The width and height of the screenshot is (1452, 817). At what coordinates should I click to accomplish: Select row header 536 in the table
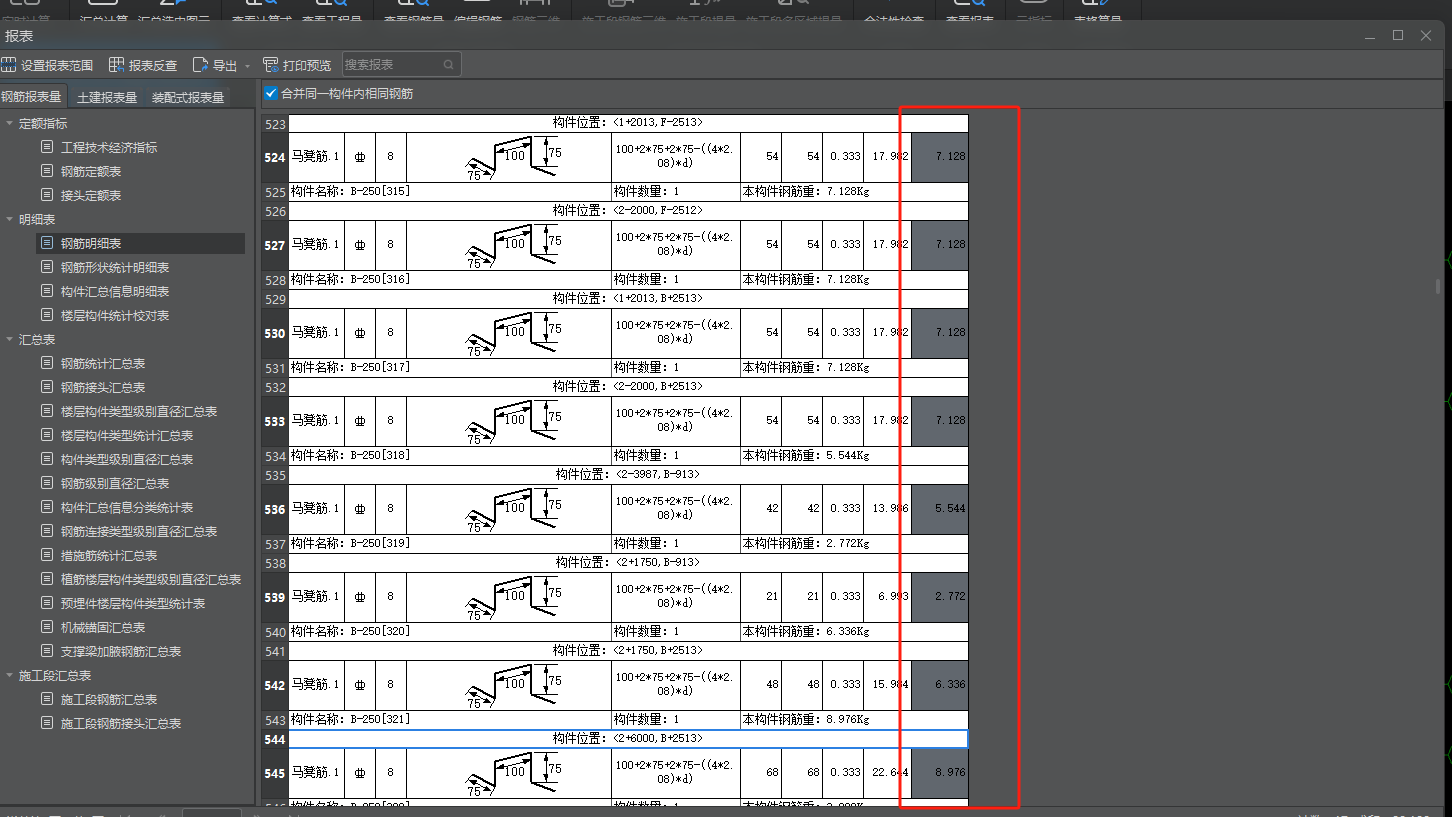coord(275,509)
